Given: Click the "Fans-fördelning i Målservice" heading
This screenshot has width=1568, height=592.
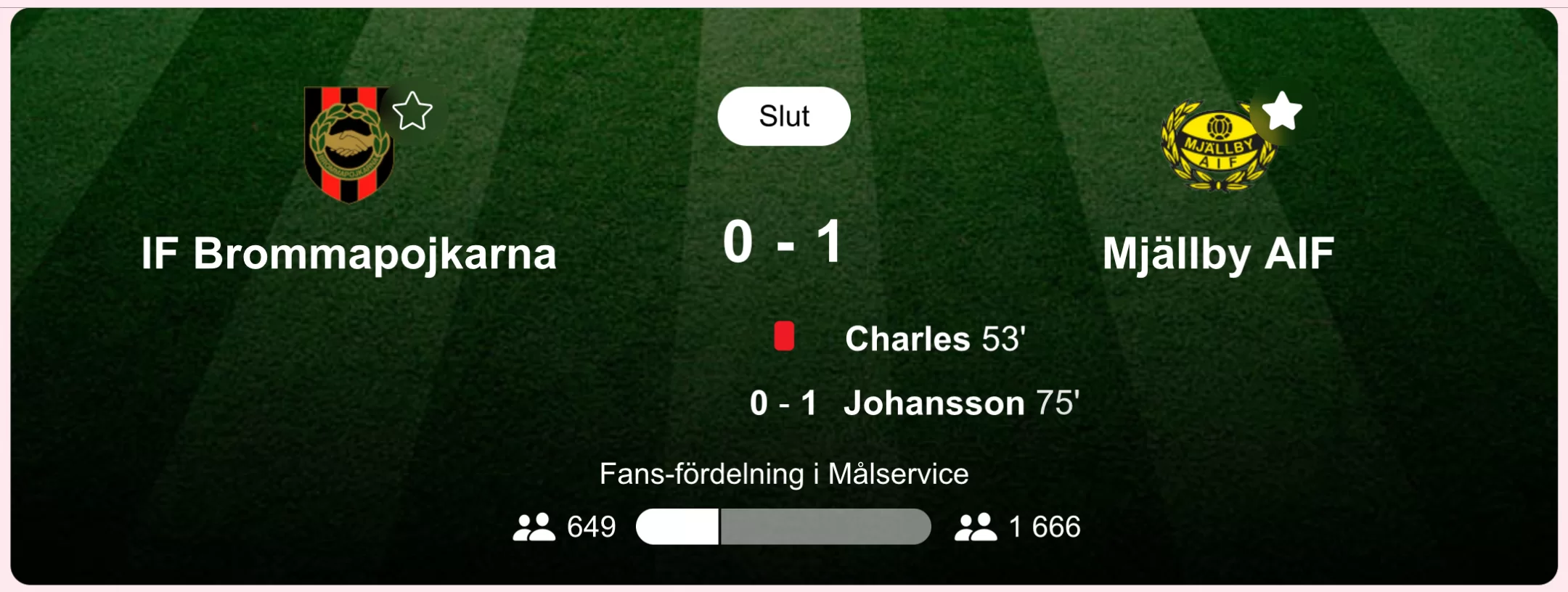Looking at the screenshot, I should coord(784,474).
